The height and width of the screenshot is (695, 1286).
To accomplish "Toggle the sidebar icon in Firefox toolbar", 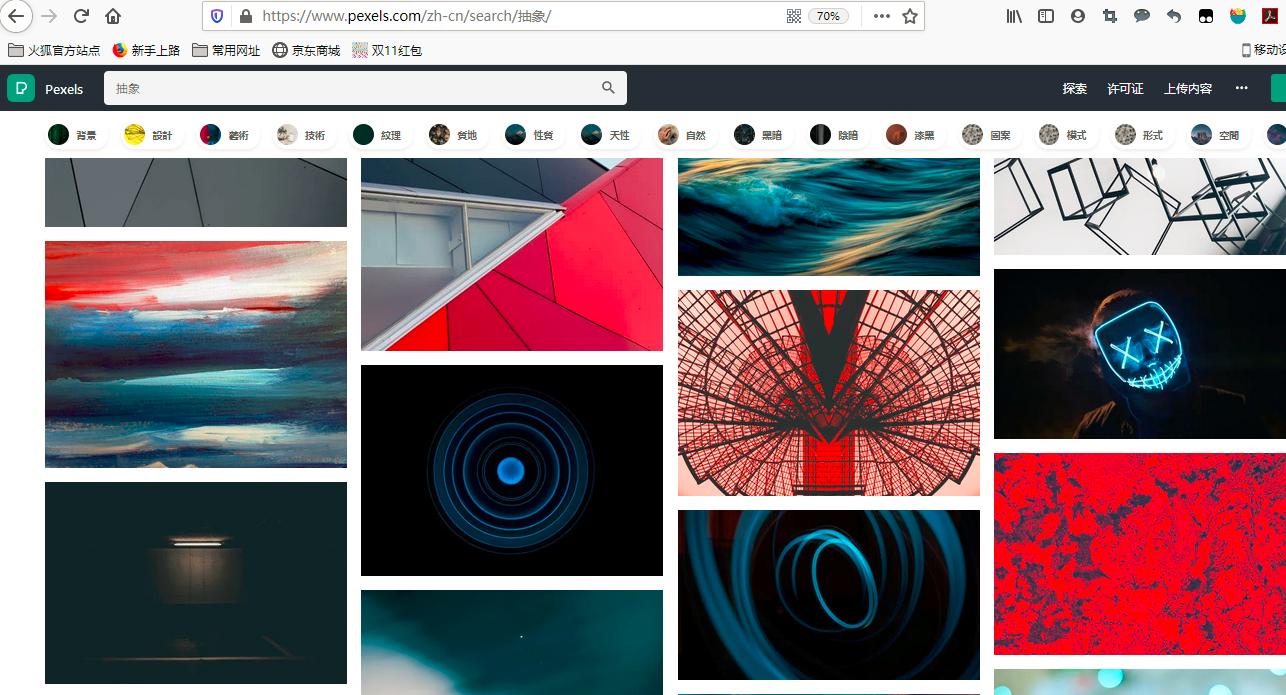I will click(x=1046, y=16).
